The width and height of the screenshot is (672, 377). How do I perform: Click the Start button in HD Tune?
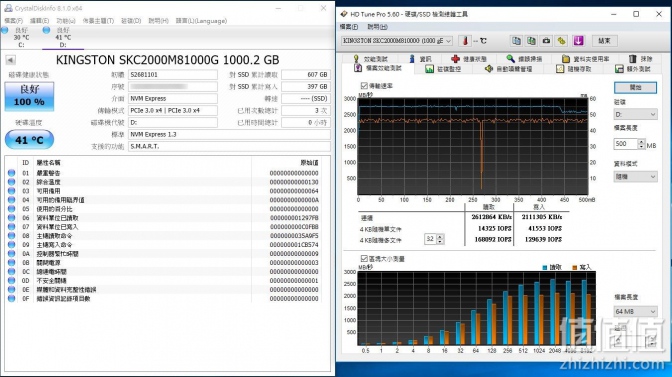tap(635, 87)
